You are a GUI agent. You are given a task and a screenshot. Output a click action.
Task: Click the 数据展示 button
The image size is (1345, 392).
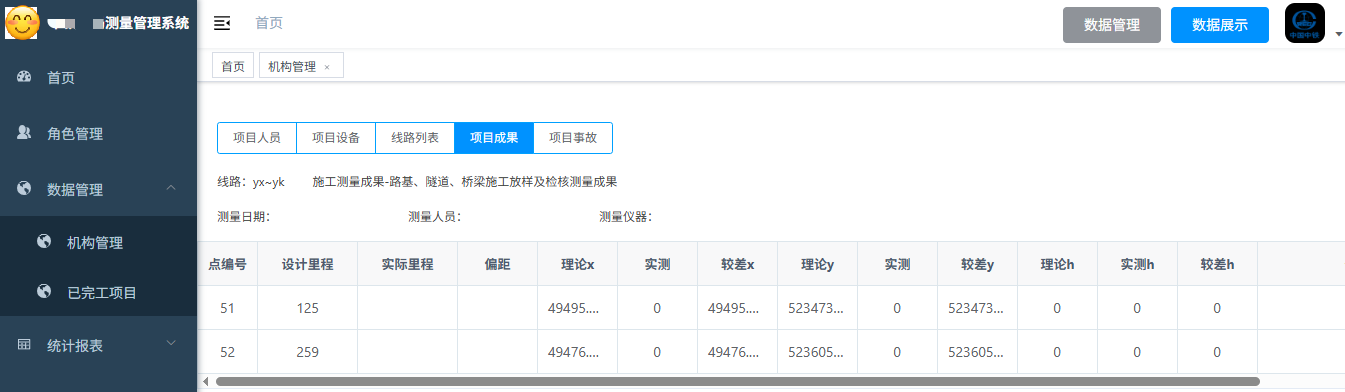click(1220, 25)
